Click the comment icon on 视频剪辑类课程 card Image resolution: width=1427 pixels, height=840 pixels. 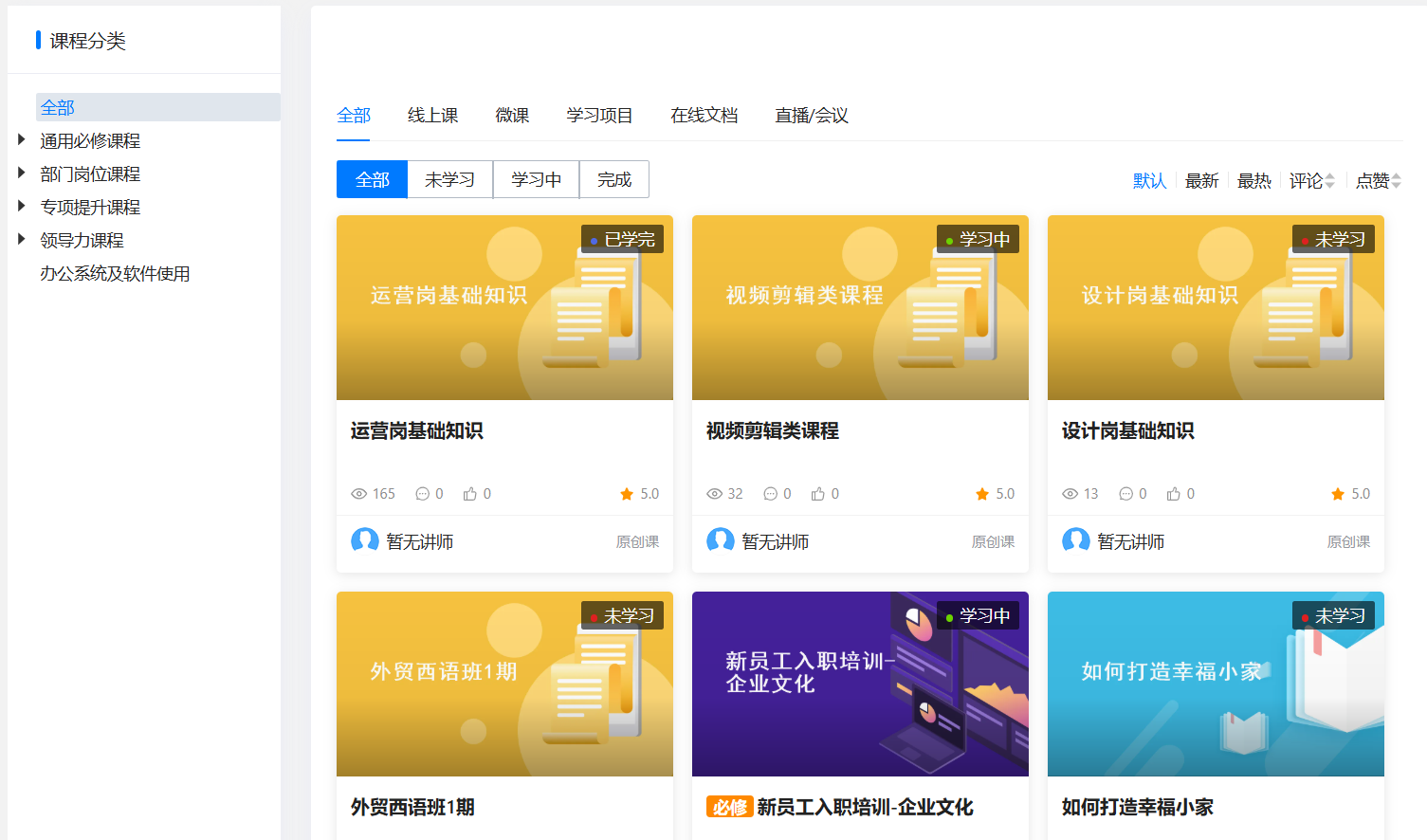point(771,494)
